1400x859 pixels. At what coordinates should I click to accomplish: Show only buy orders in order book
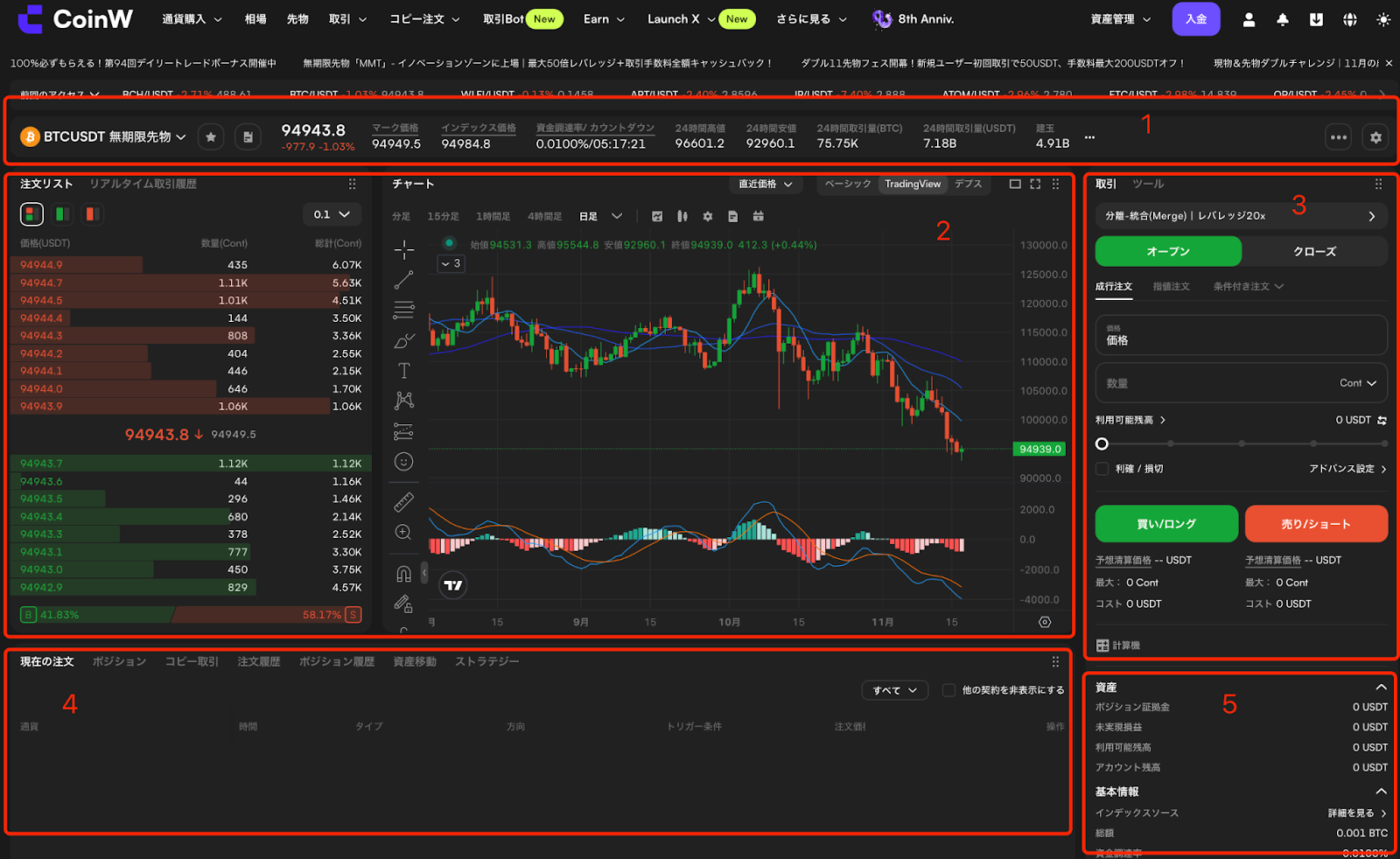tap(62, 214)
